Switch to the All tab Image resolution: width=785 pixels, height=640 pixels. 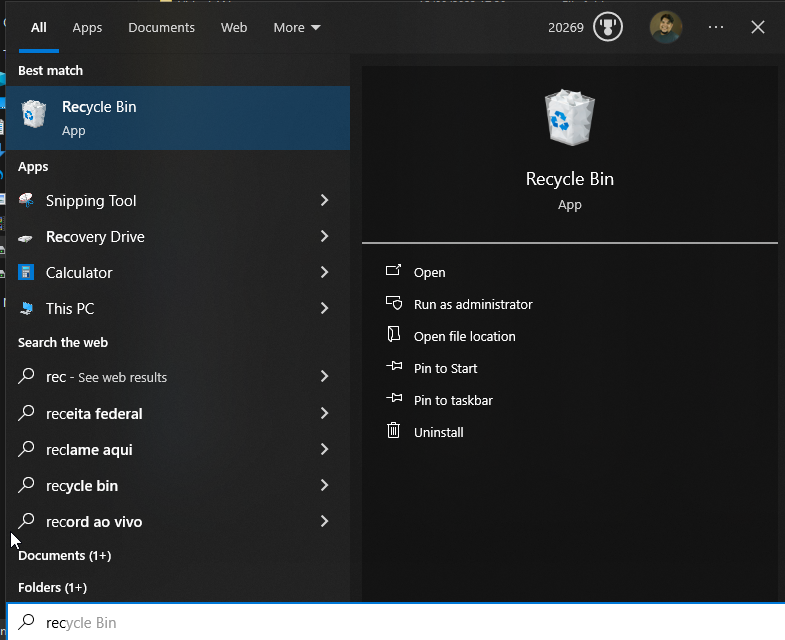pyautogui.click(x=39, y=28)
